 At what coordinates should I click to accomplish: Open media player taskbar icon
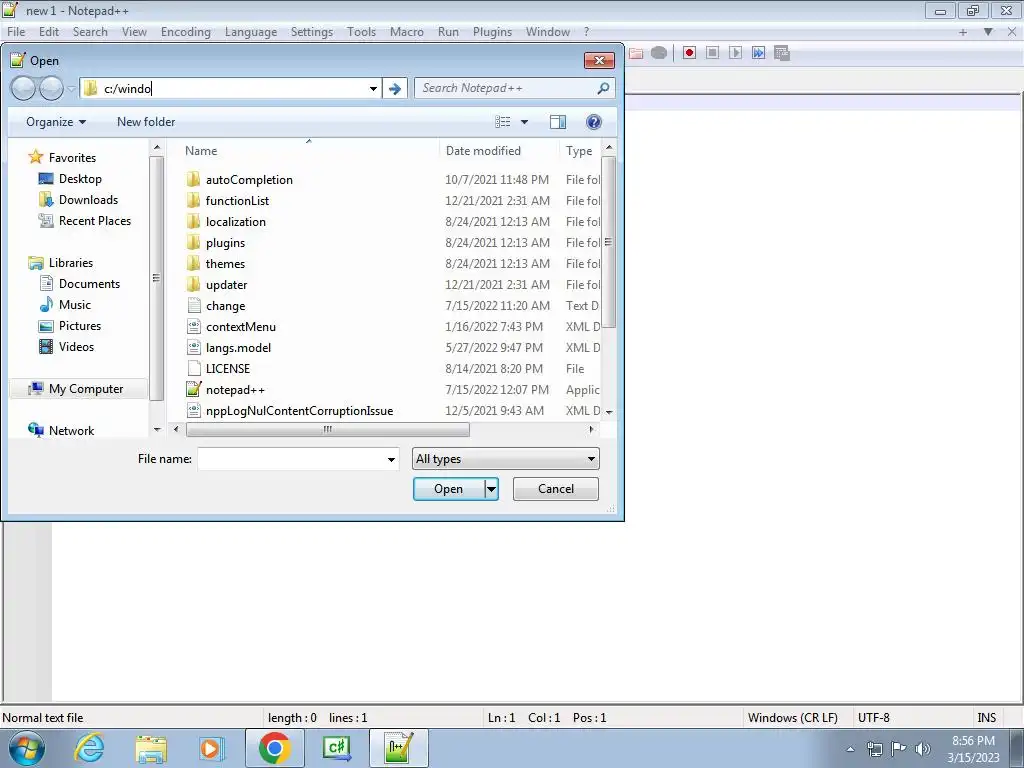[212, 748]
